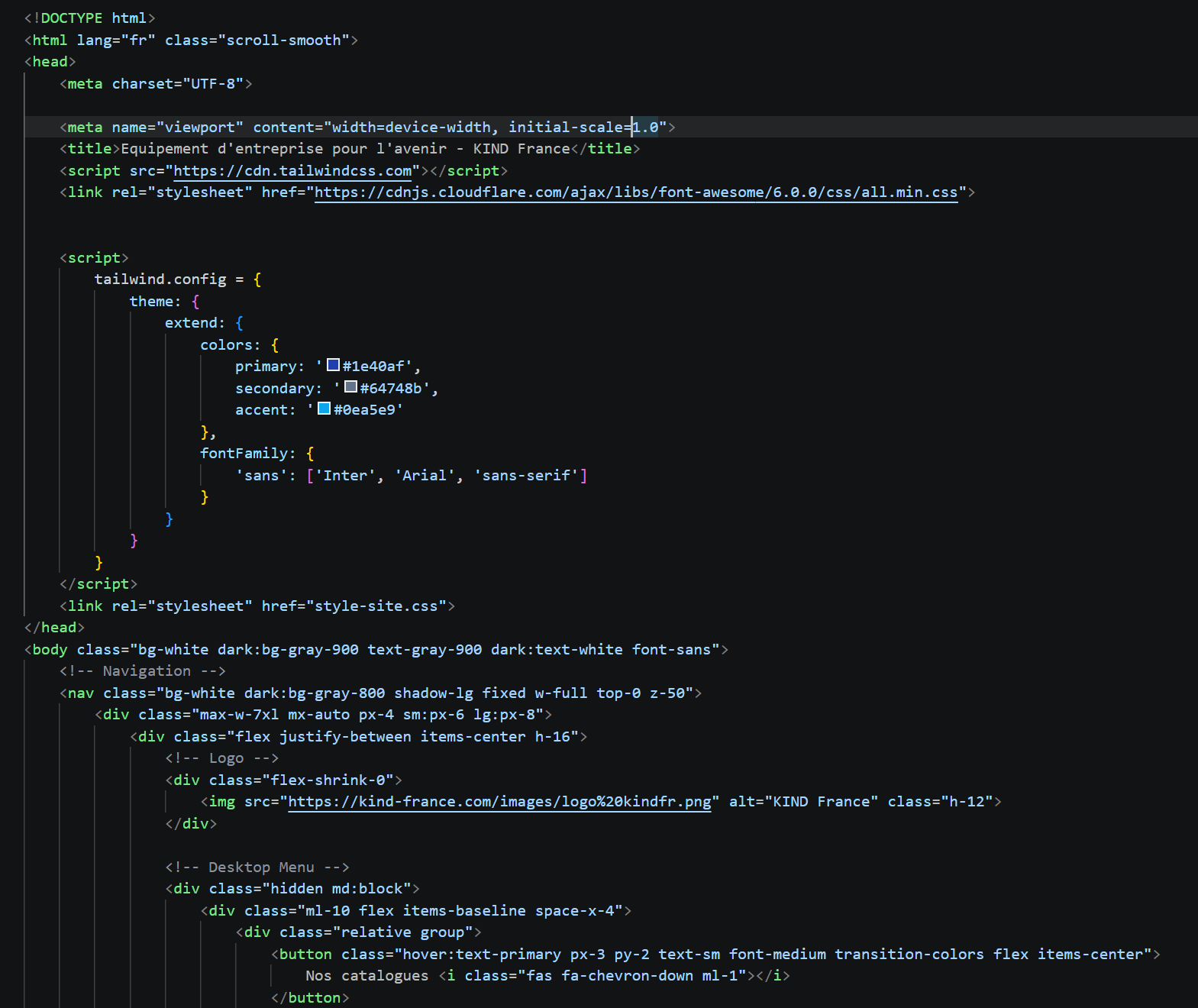1198x1008 pixels.
Task: Click the 'Desktop Menu' comment line
Action: pyautogui.click(x=257, y=867)
